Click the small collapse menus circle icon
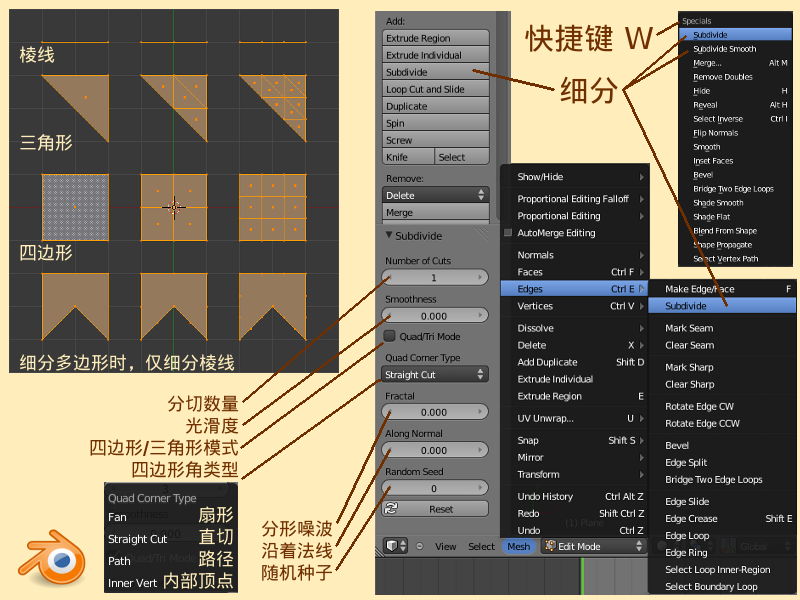Viewport: 800px width, 600px height. 419,546
